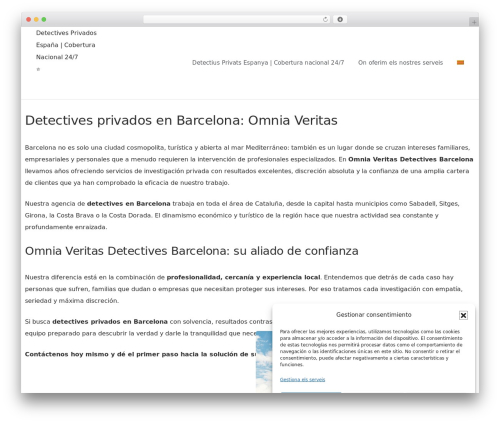Click the red close window dot

pos(29,20)
